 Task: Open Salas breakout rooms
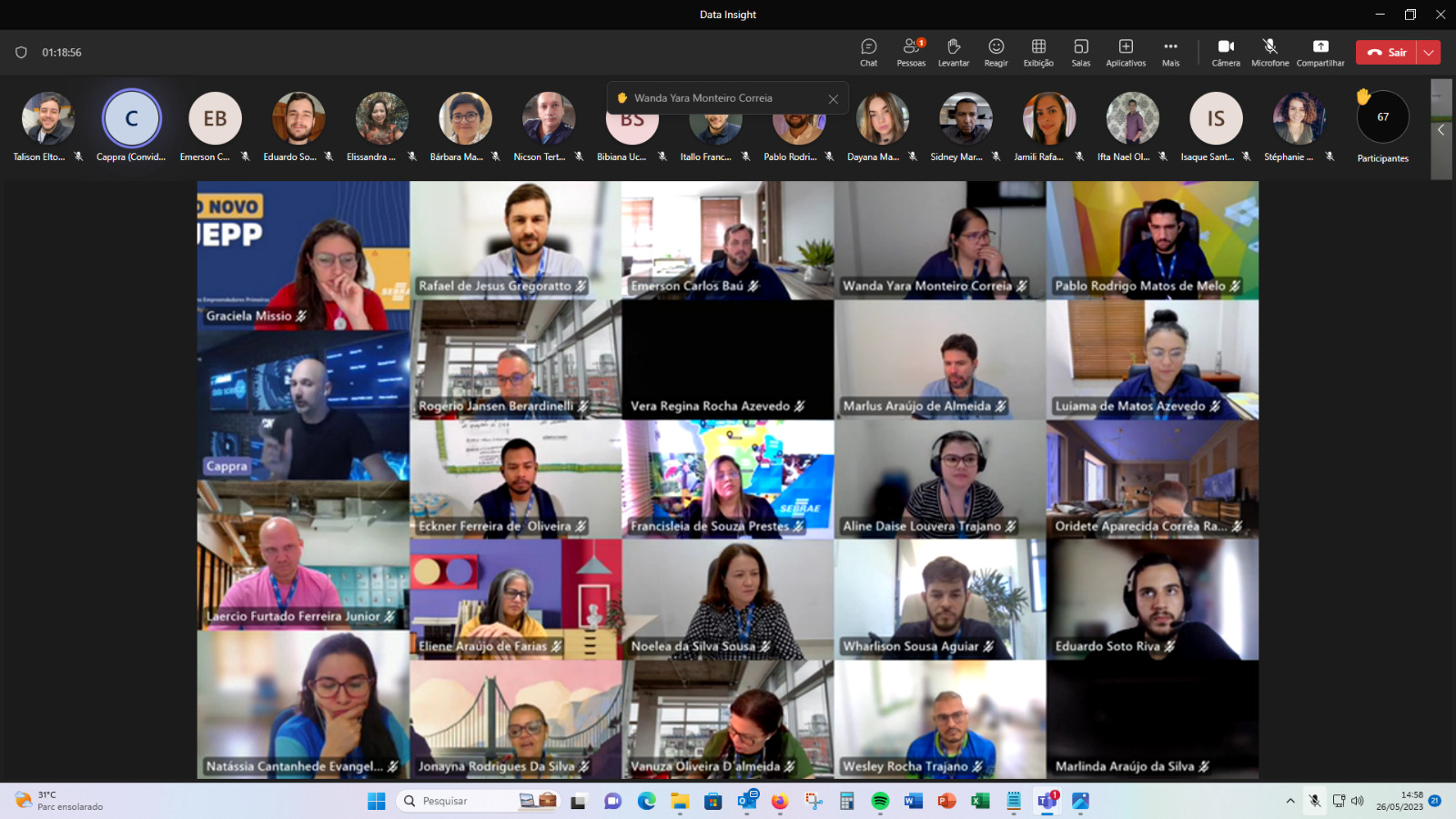tap(1080, 52)
